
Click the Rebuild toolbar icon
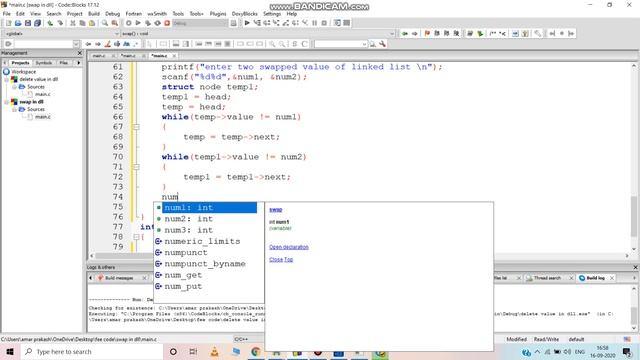click(x=158, y=23)
